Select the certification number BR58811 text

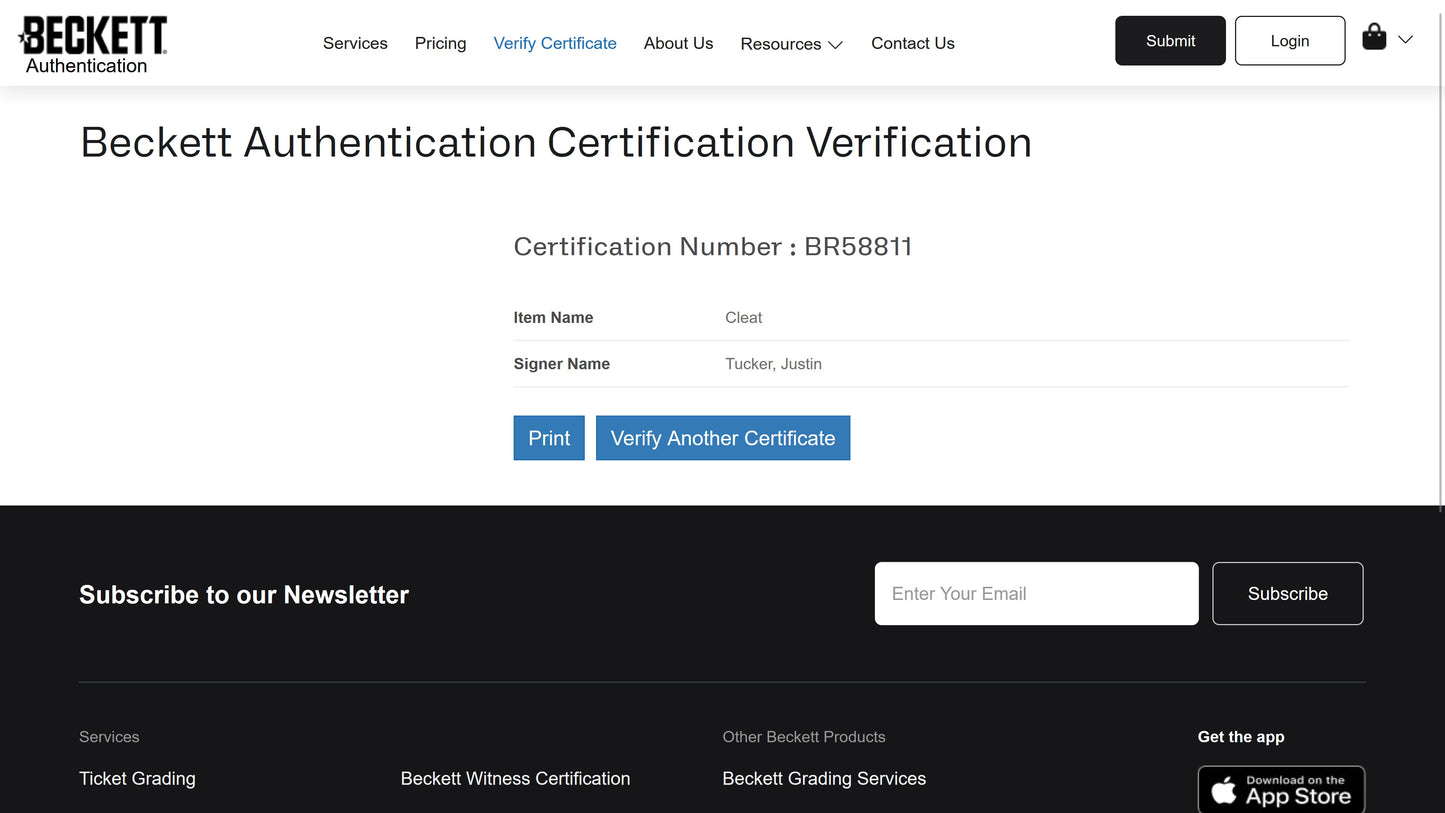858,247
